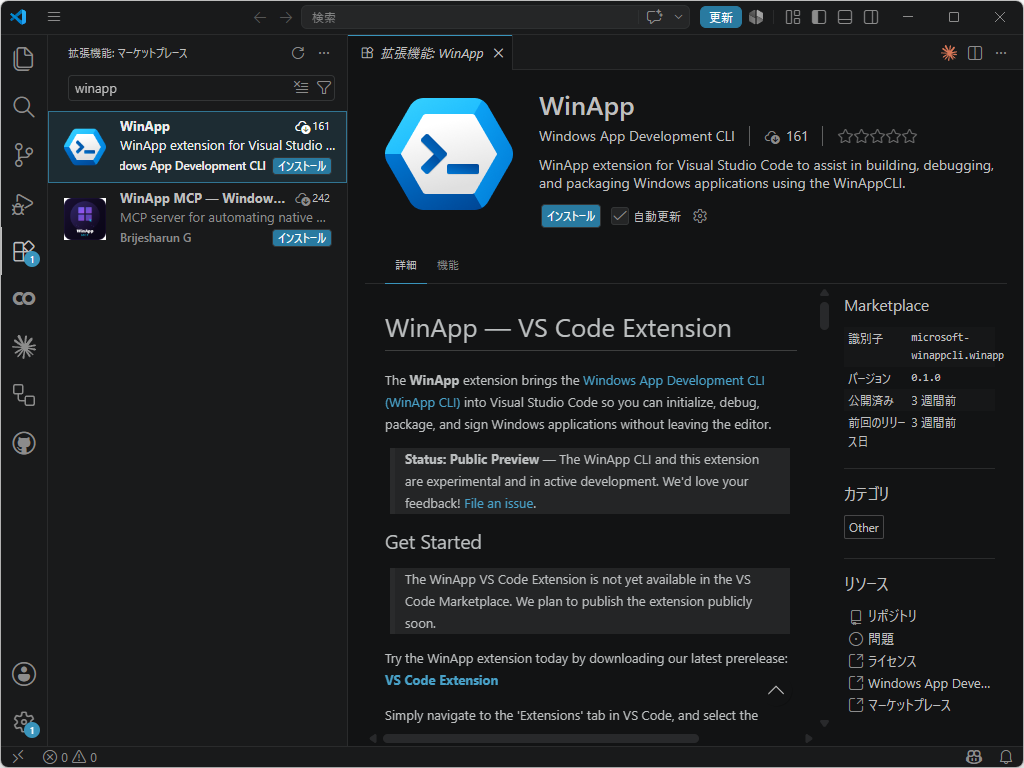This screenshot has height=768, width=1024.
Task: Clear extension search results icon
Action: [301, 88]
